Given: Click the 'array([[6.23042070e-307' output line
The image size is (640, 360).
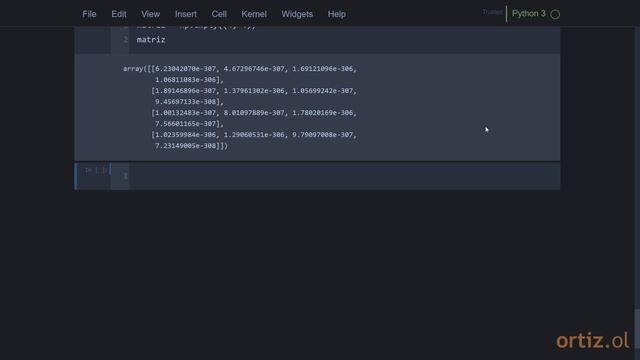Looking at the screenshot, I should [240, 69].
